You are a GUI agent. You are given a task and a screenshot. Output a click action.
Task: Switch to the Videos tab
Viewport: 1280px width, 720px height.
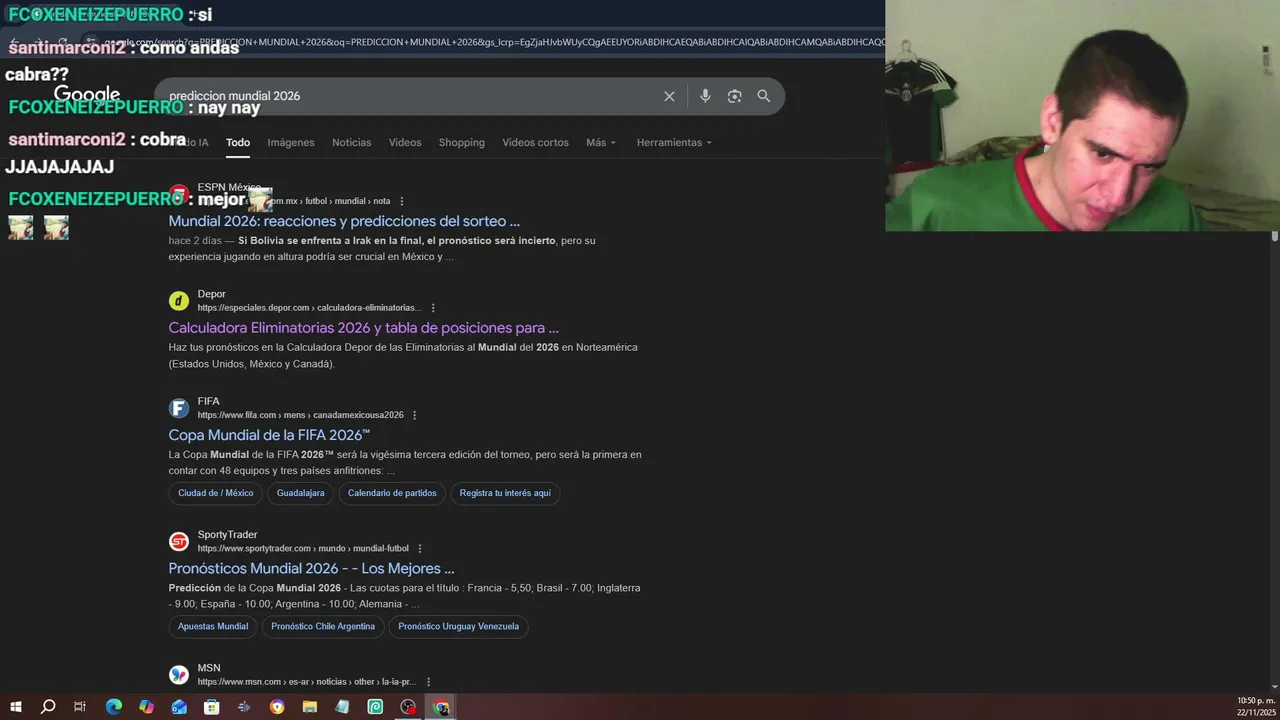[405, 142]
